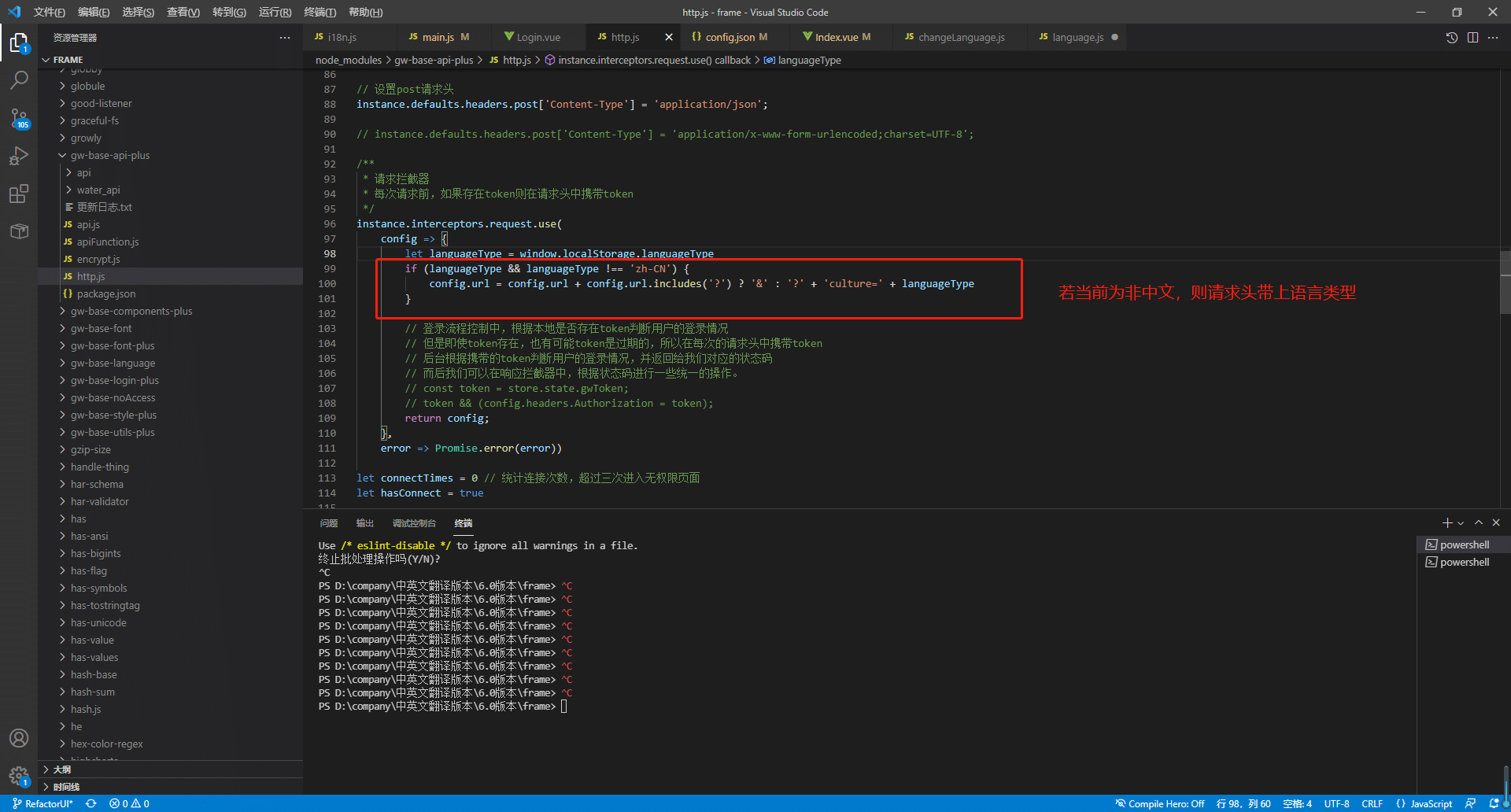The image size is (1511, 812).
Task: Open Source Control view with 105 changes
Action: [x=19, y=118]
